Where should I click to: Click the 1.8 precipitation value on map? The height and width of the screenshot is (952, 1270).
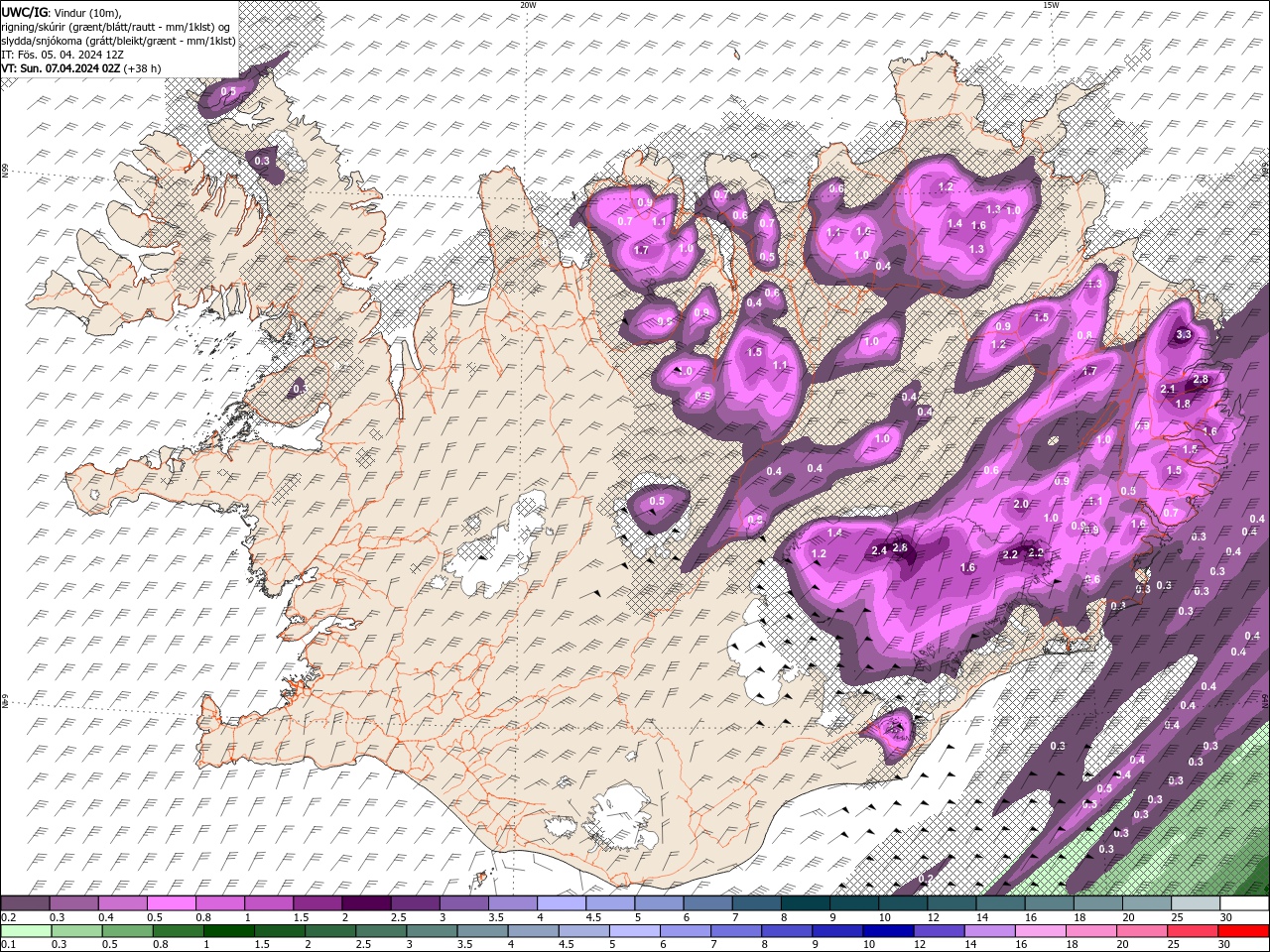pyautogui.click(x=1183, y=405)
